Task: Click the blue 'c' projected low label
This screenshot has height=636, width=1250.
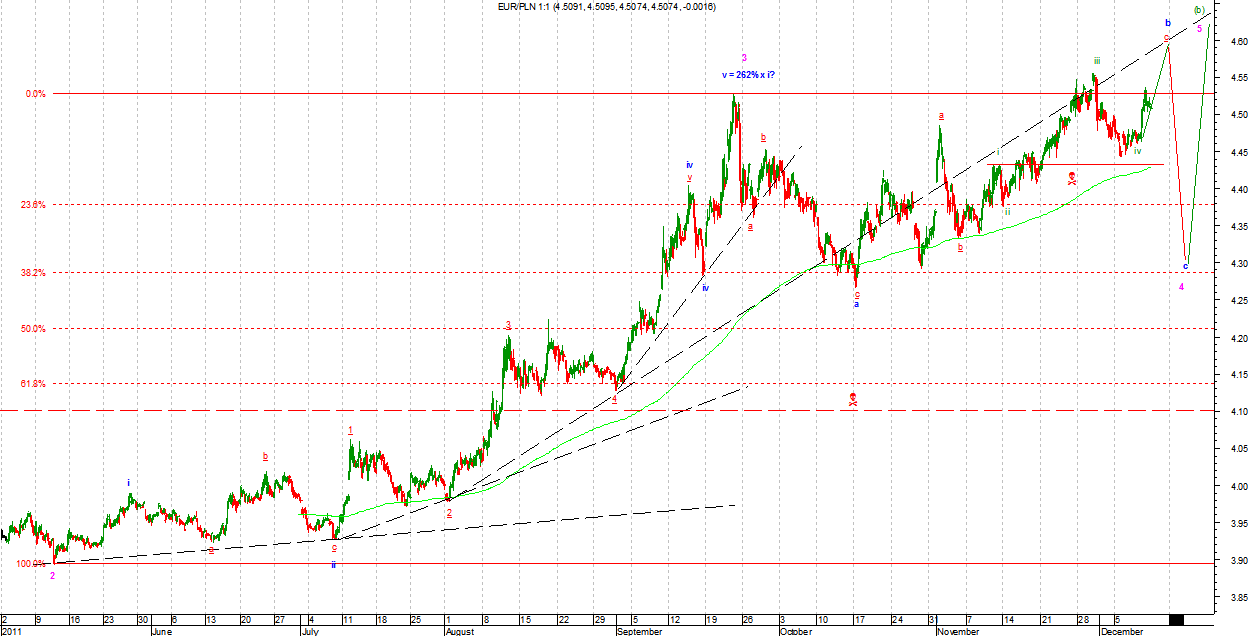Action: (1186, 266)
